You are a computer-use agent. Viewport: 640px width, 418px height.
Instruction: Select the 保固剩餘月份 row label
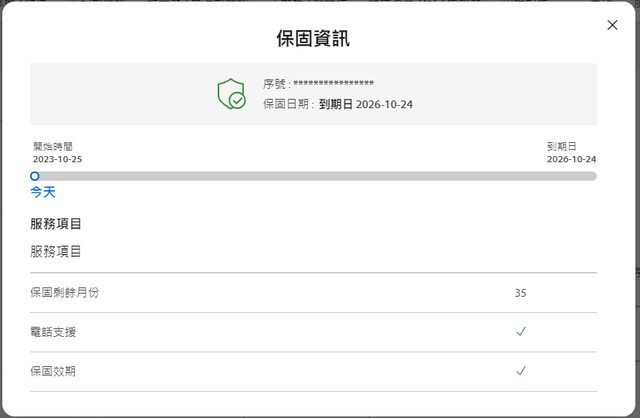click(65, 293)
